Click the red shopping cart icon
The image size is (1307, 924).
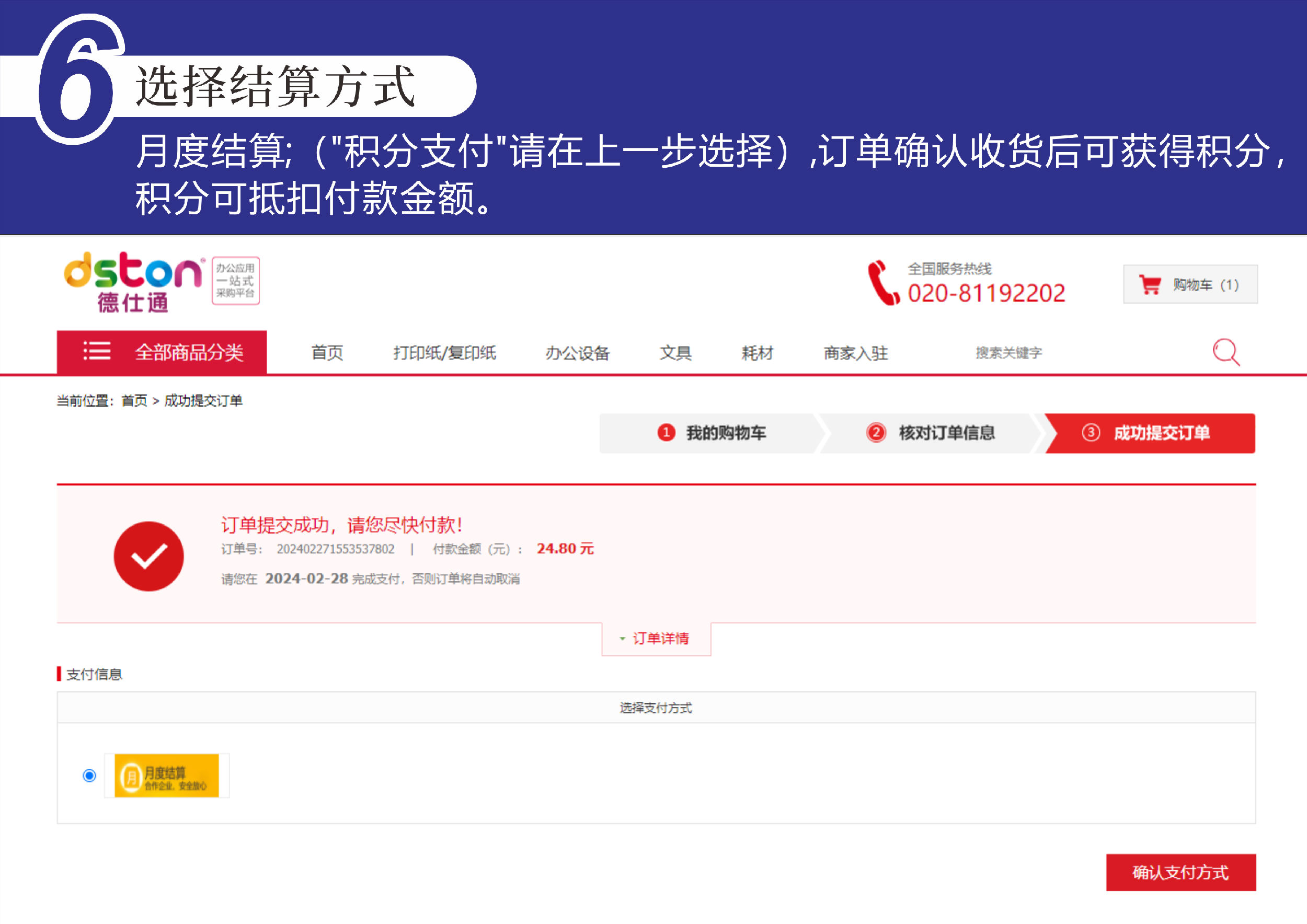click(1150, 284)
